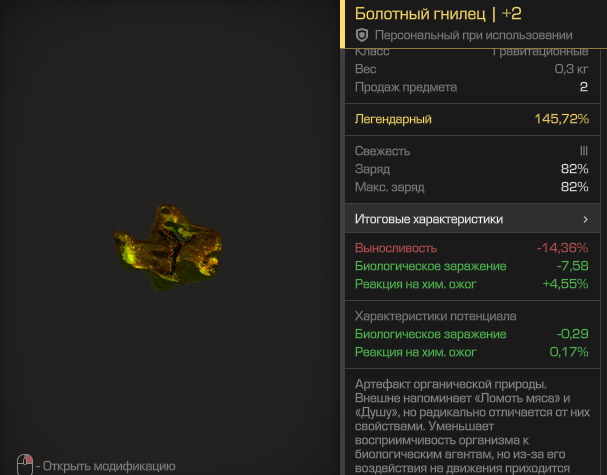Click the Макс. заряд row

pos(472,187)
